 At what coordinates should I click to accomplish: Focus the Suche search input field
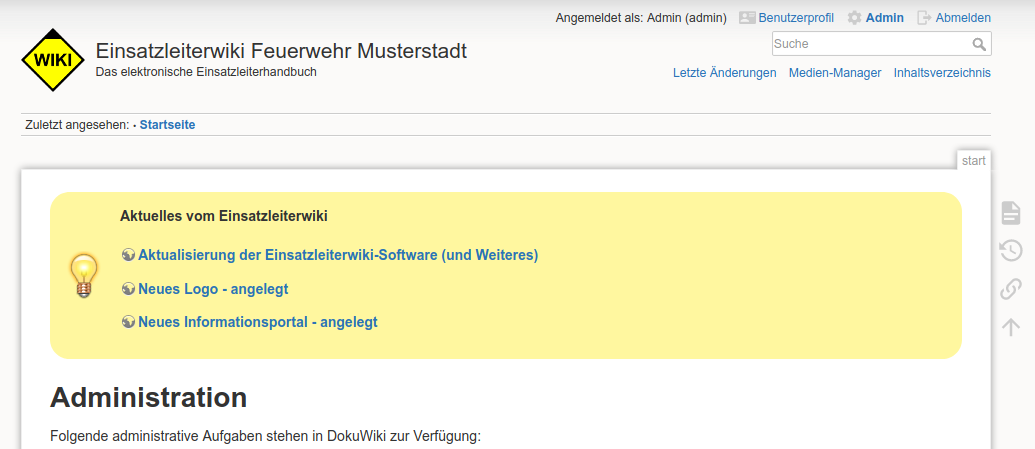click(x=870, y=44)
